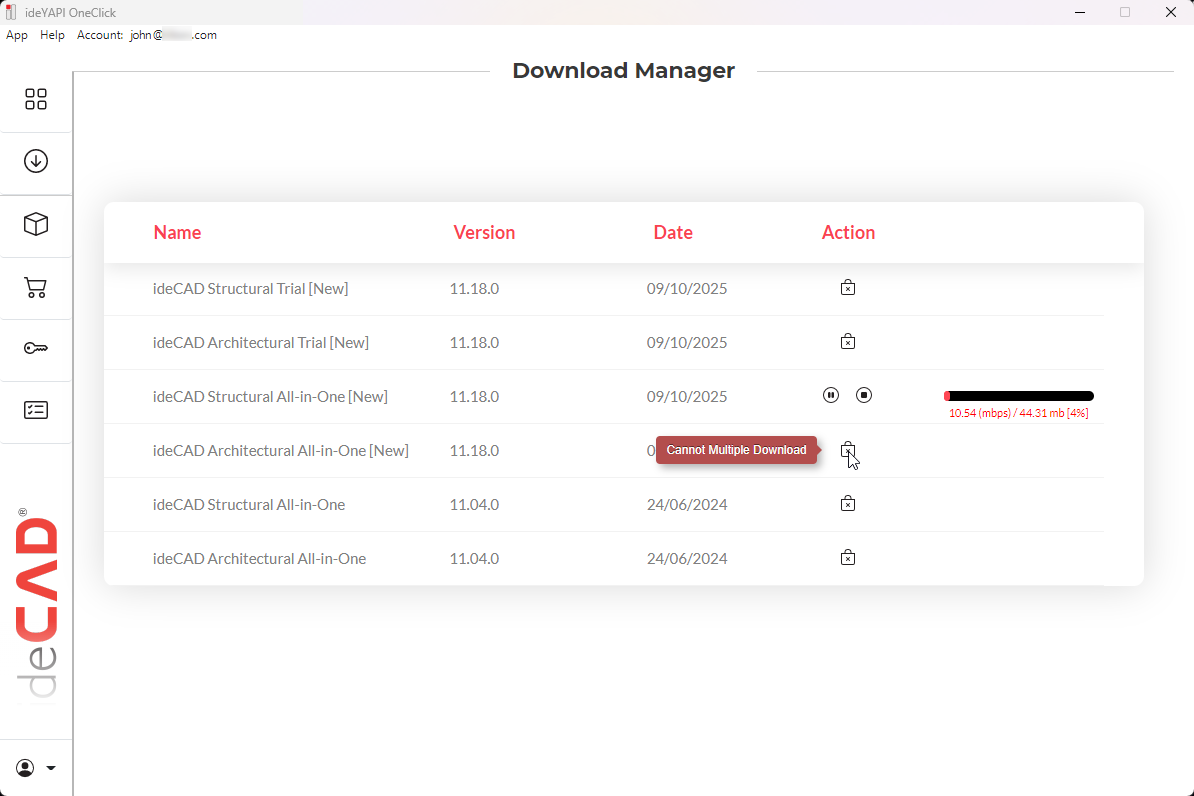Click the user profile avatar icon
Image resolution: width=1194 pixels, height=796 pixels.
click(25, 768)
